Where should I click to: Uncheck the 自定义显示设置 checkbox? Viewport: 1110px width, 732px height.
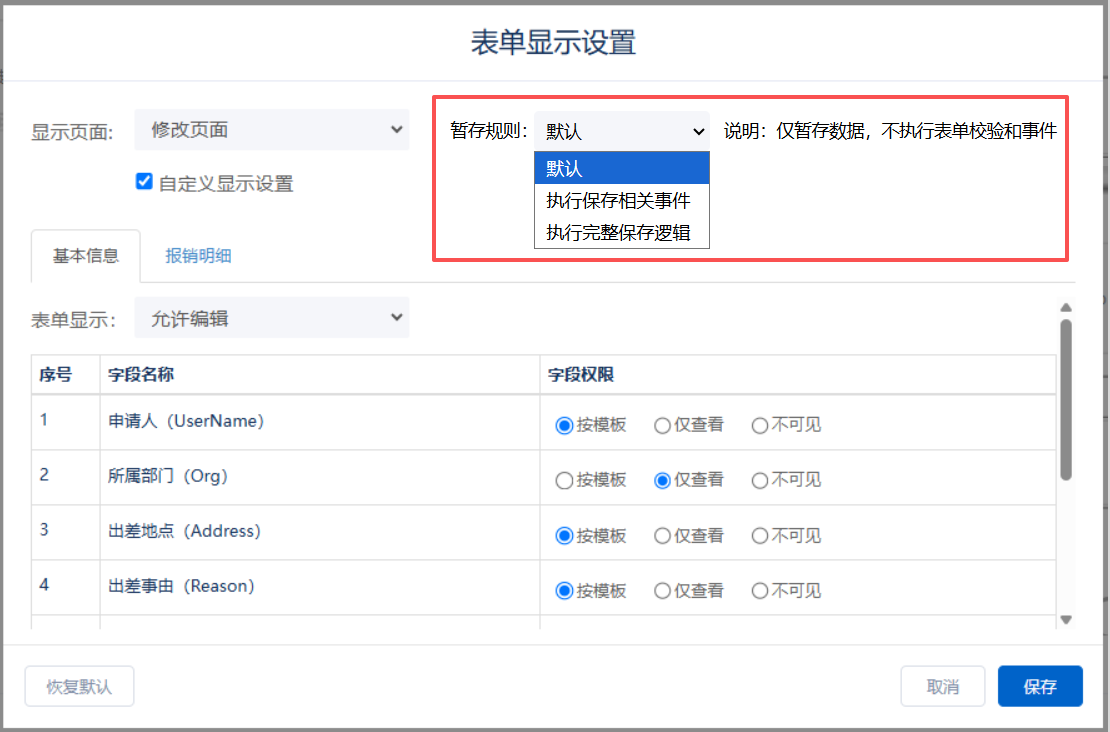(144, 182)
